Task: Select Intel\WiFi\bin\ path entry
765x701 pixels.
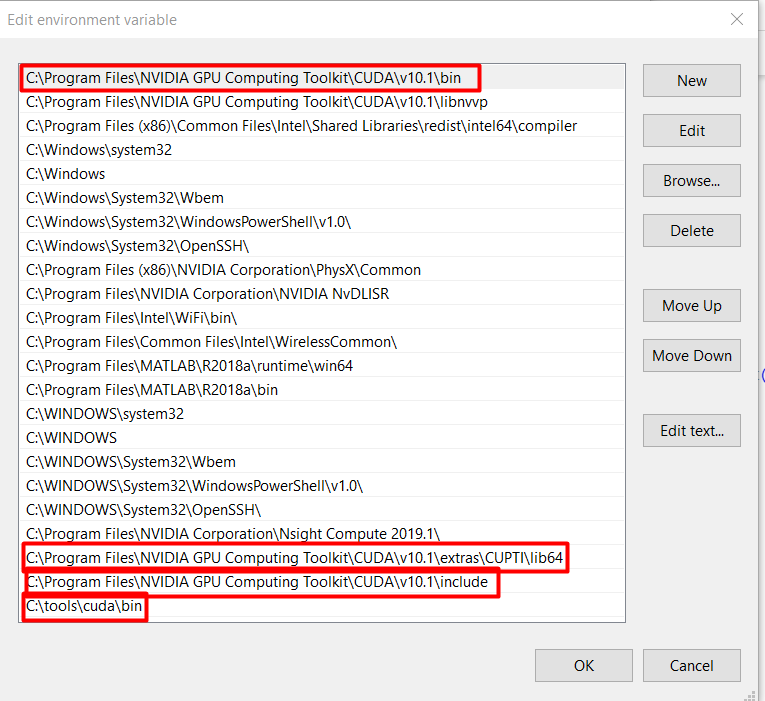Action: click(322, 318)
